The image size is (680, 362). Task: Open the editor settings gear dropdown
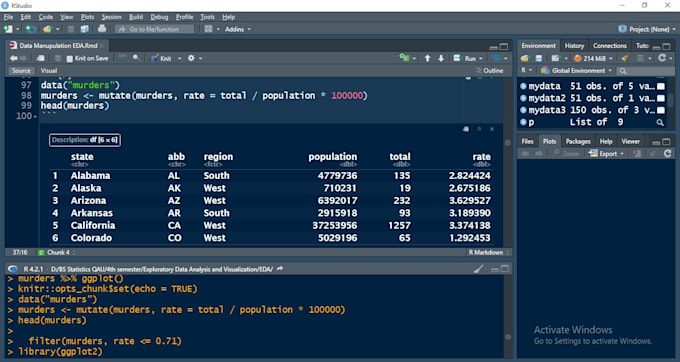pyautogui.click(x=194, y=58)
